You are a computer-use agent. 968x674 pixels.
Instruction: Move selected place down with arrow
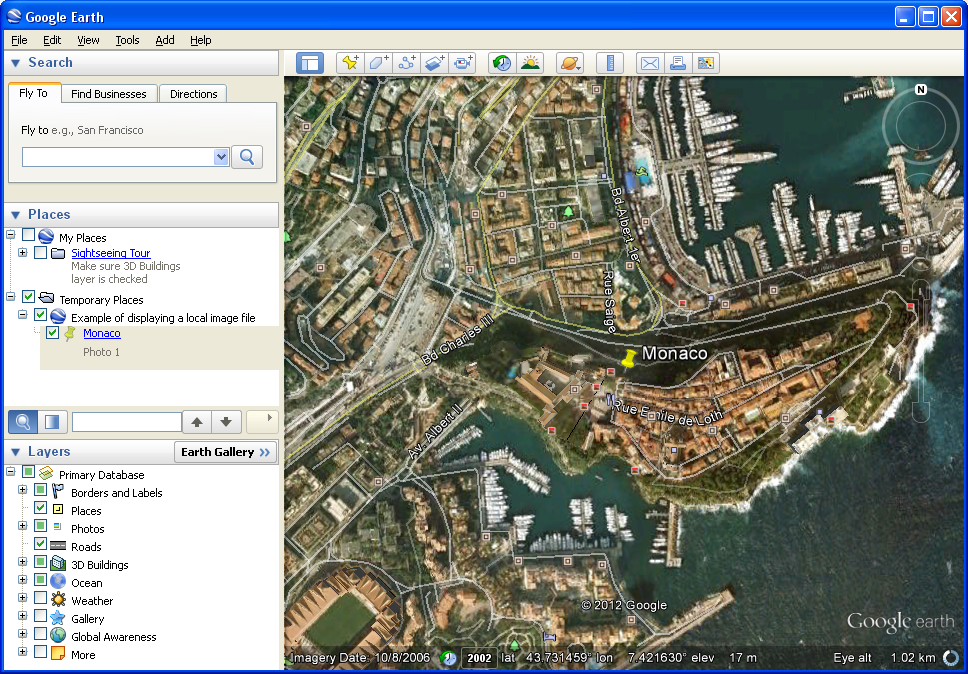(x=226, y=422)
